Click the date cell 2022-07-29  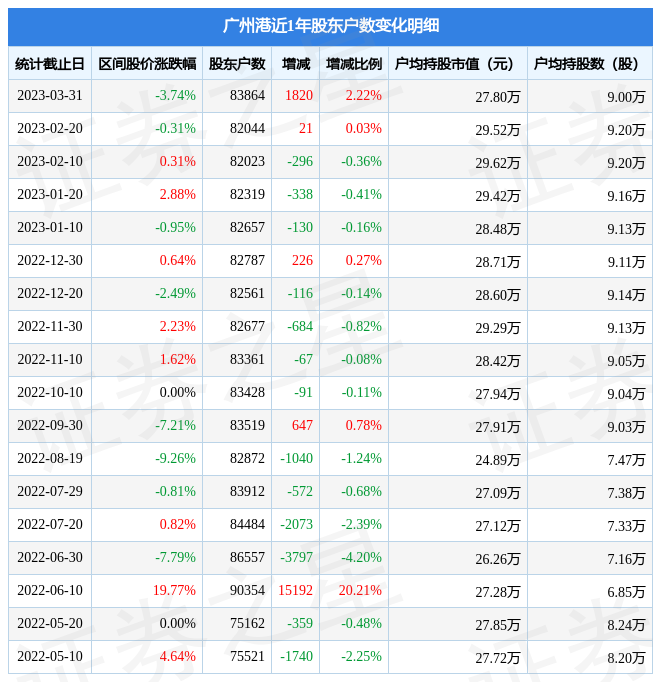50,491
